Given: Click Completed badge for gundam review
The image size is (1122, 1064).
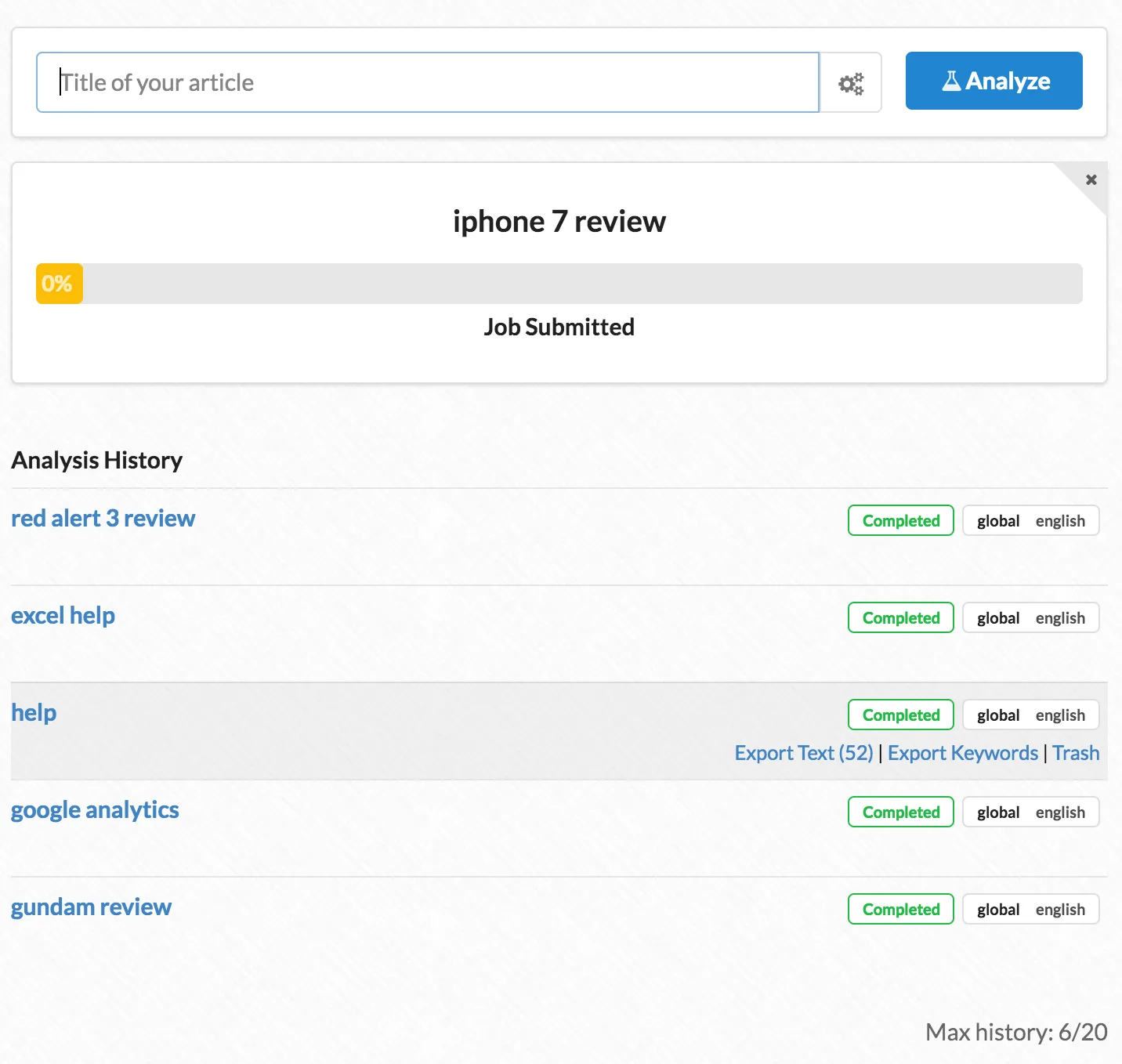Looking at the screenshot, I should pyautogui.click(x=901, y=909).
